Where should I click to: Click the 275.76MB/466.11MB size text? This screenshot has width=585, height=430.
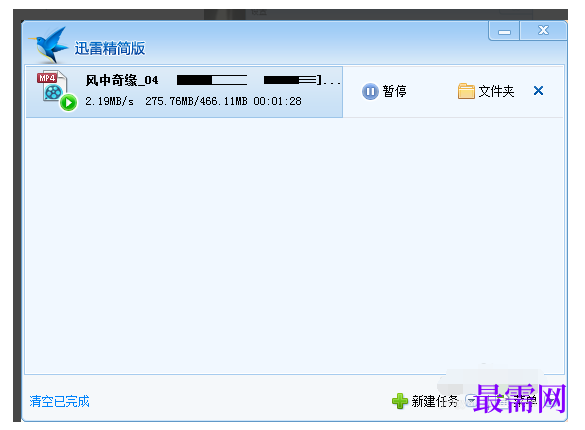196,101
